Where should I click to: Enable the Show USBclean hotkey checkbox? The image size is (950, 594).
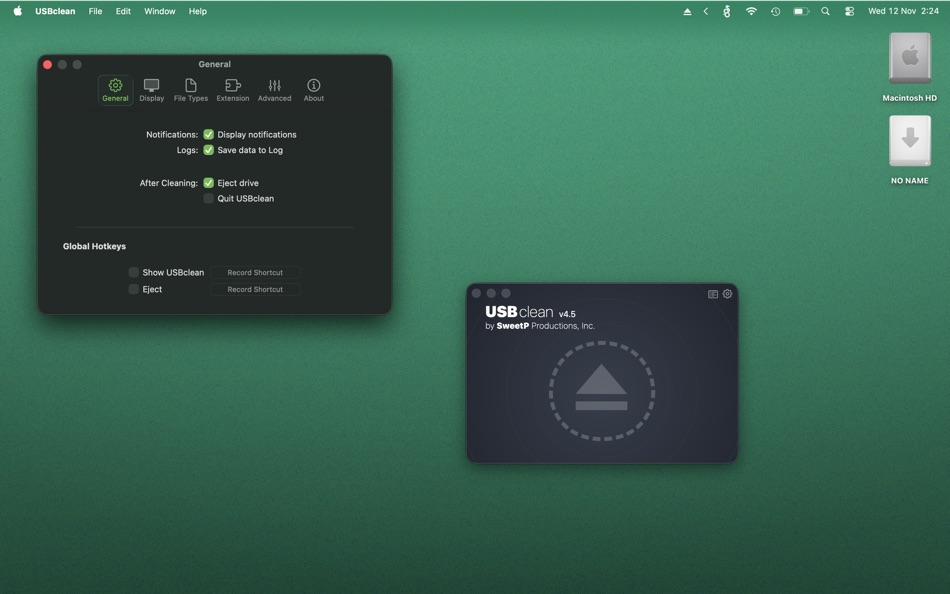(133, 272)
